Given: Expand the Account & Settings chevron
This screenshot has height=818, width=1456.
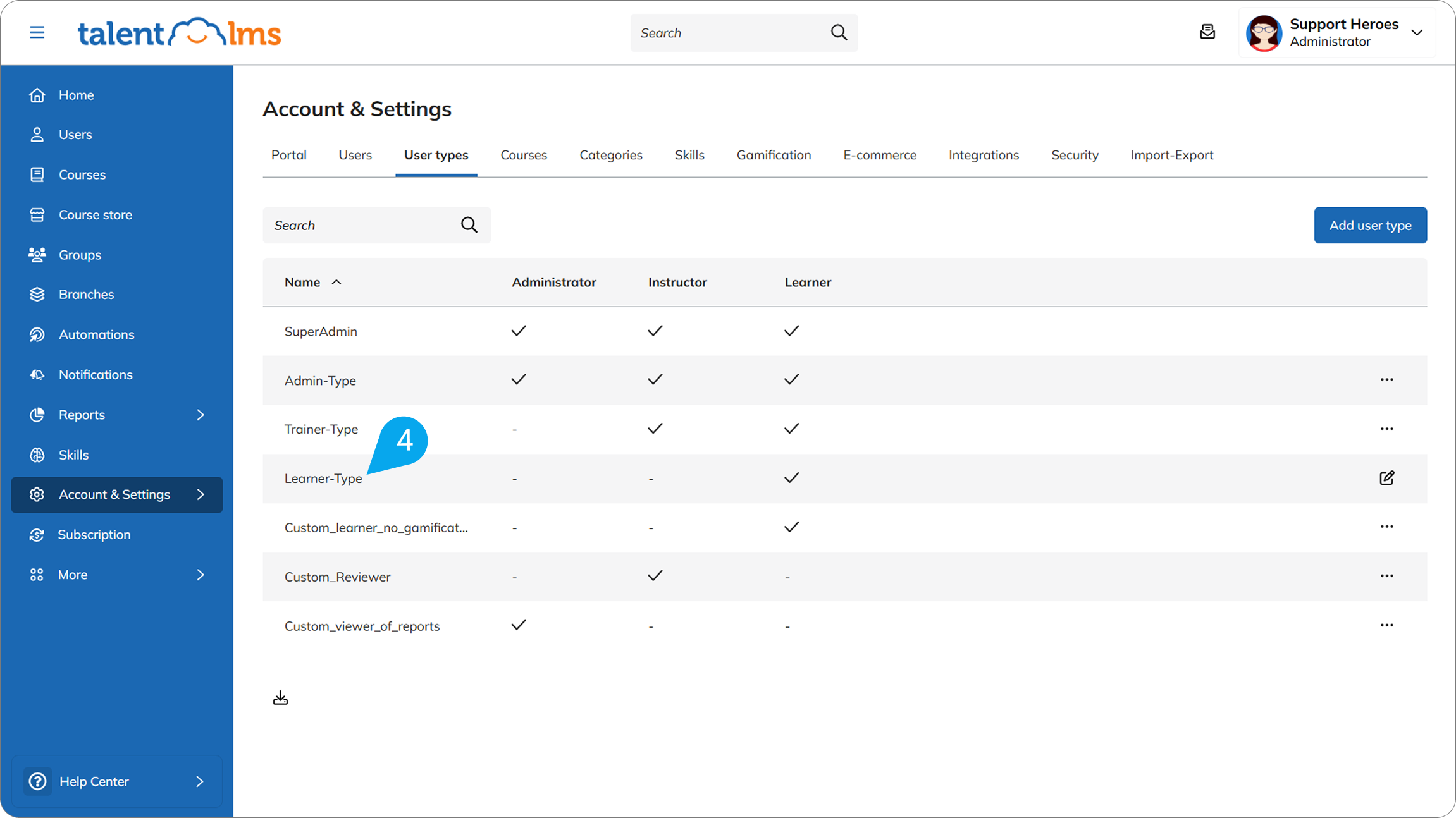Looking at the screenshot, I should (x=201, y=494).
